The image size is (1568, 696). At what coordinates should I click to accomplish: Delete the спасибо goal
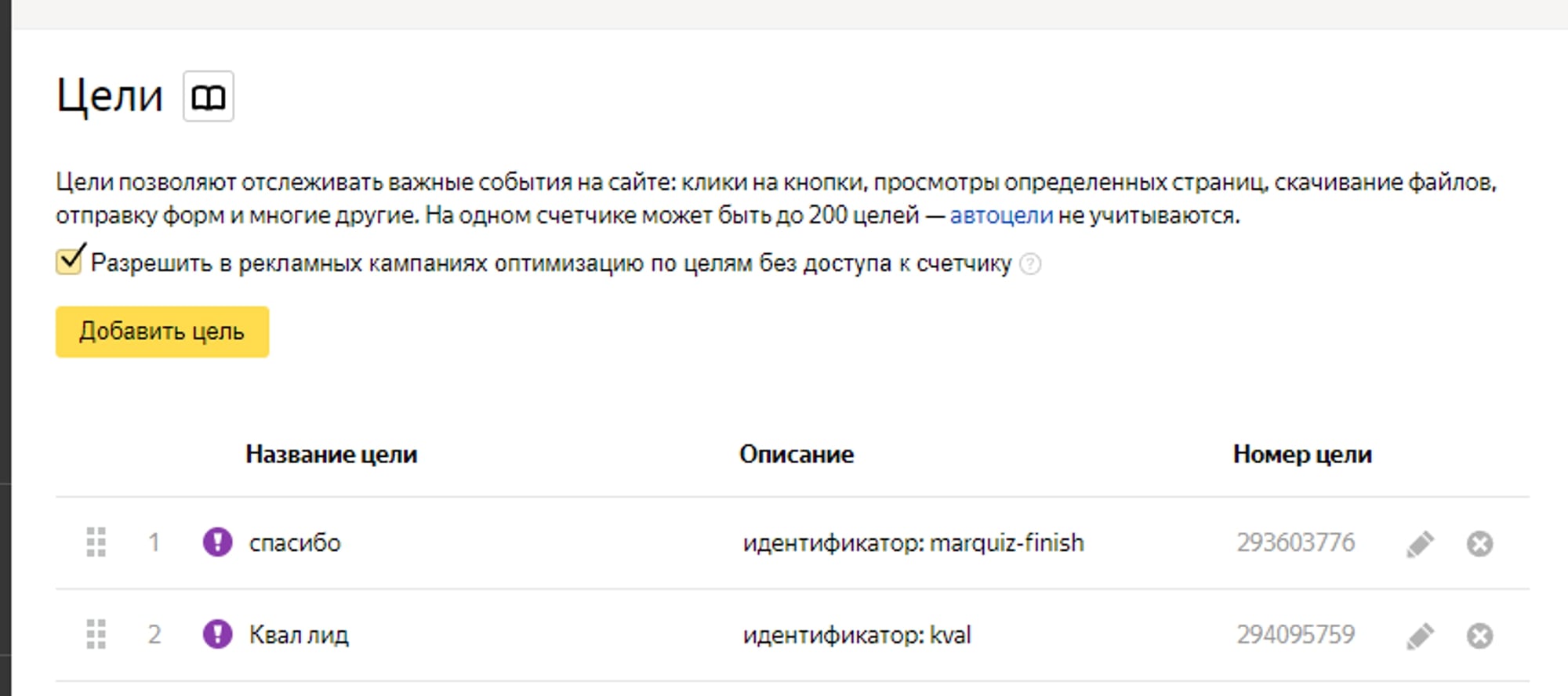click(x=1479, y=543)
